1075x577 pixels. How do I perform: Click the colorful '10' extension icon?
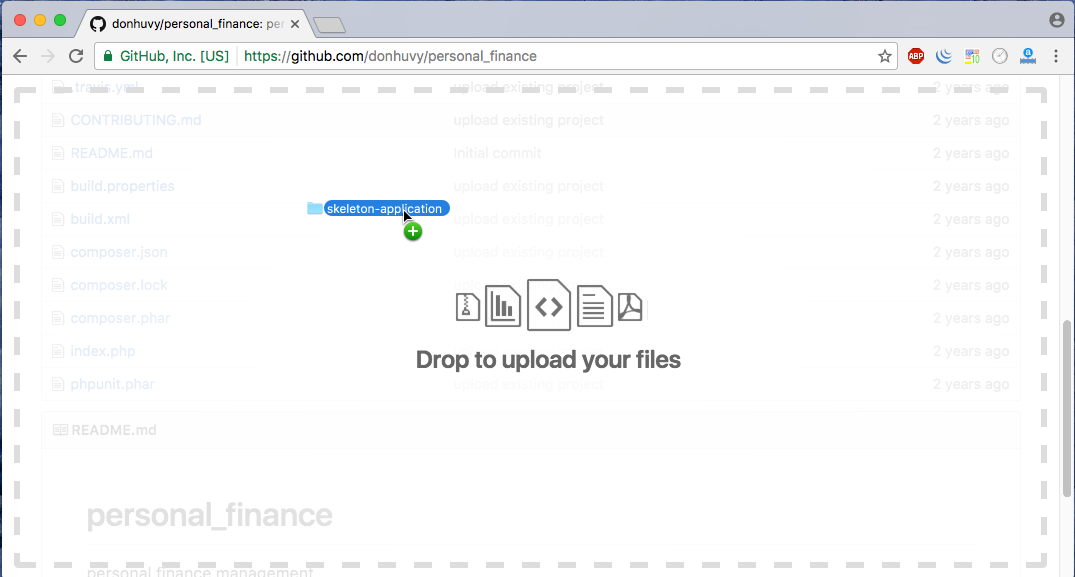click(971, 56)
